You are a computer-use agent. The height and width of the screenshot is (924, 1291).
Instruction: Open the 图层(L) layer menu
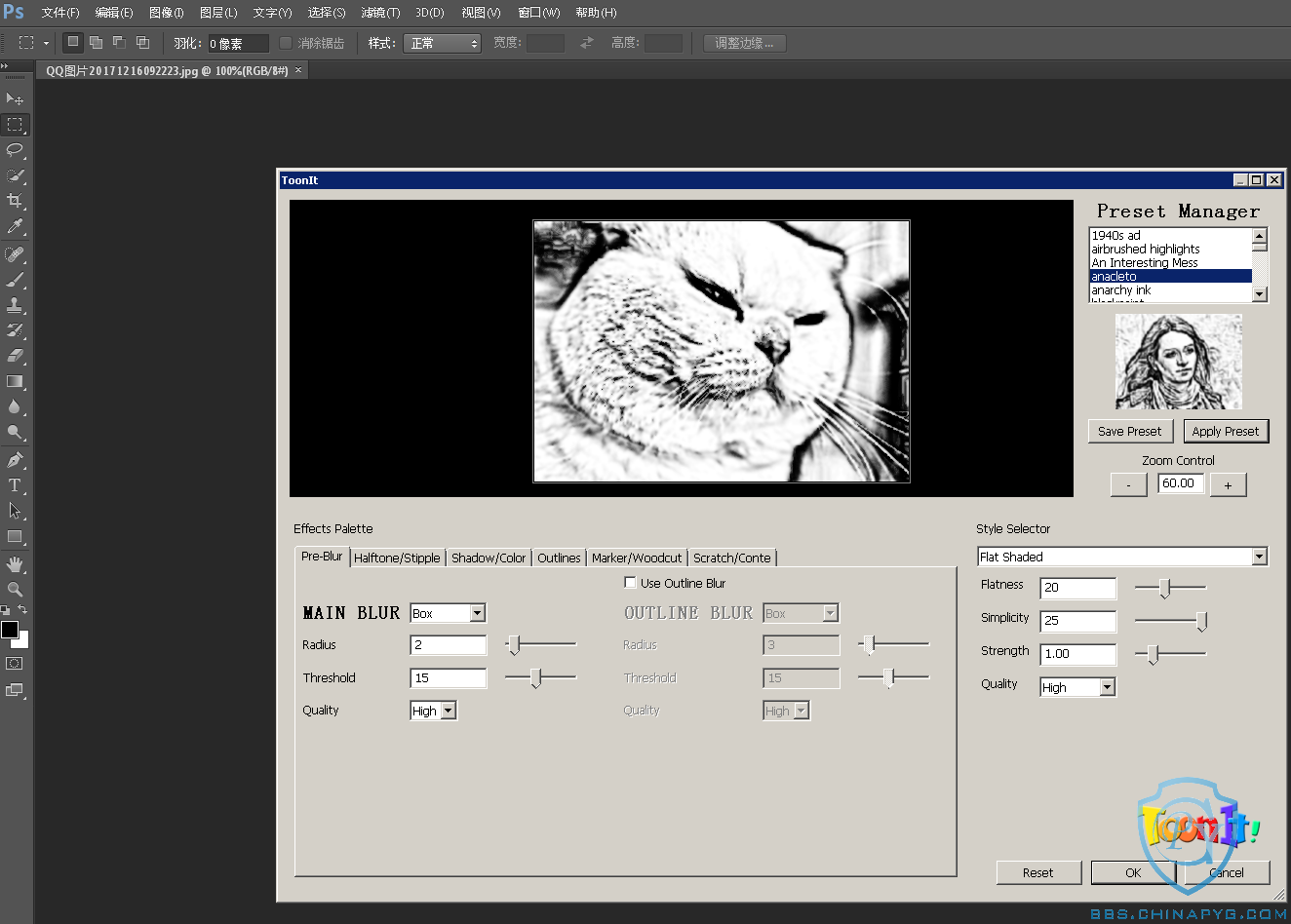[218, 13]
